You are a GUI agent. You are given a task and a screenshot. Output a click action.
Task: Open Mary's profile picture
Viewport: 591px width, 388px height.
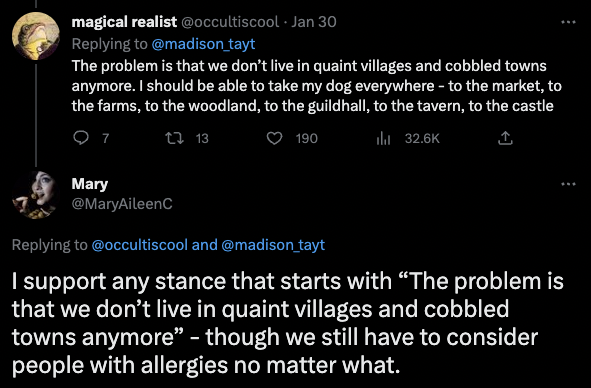36,195
